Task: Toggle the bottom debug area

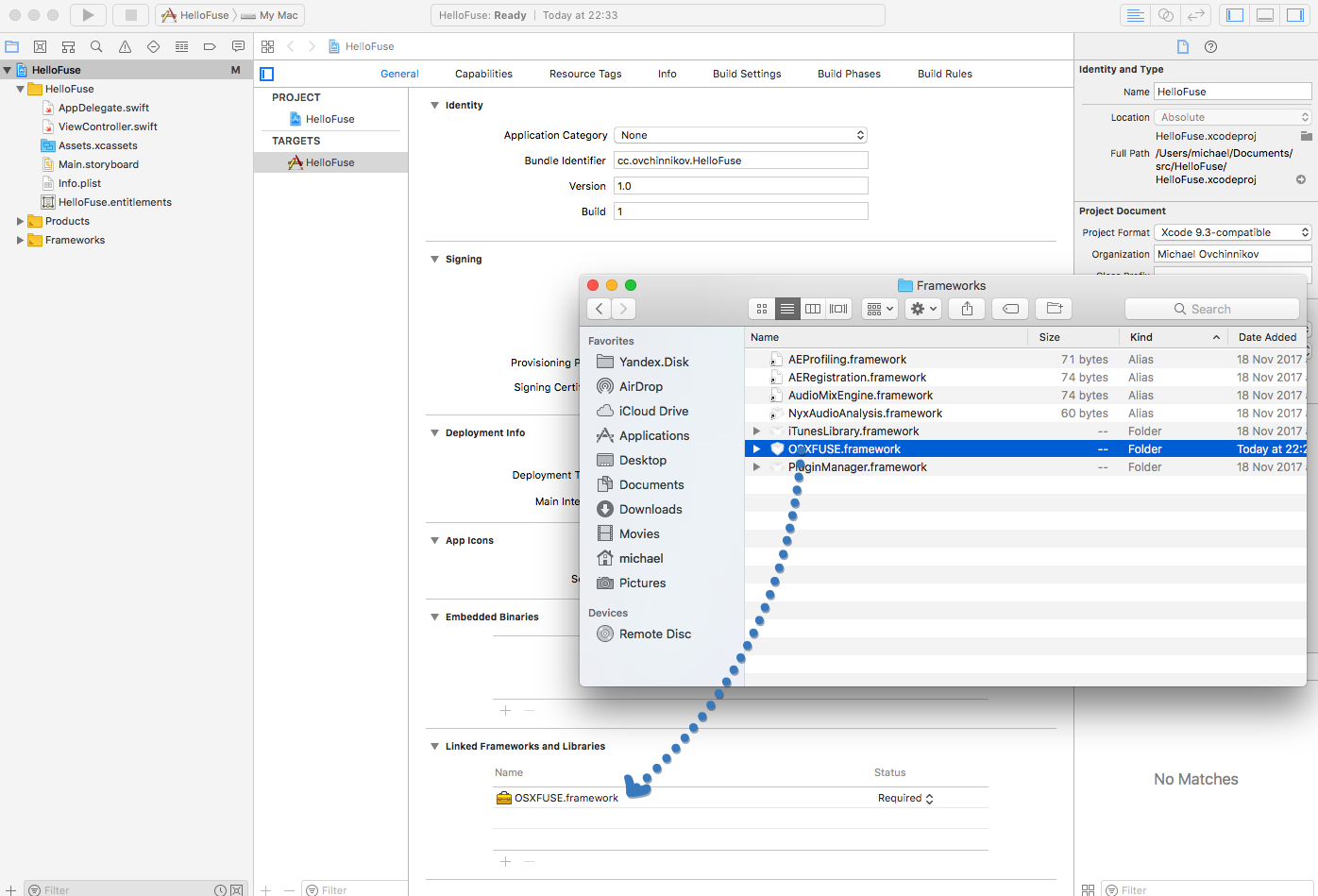Action: coord(1265,15)
